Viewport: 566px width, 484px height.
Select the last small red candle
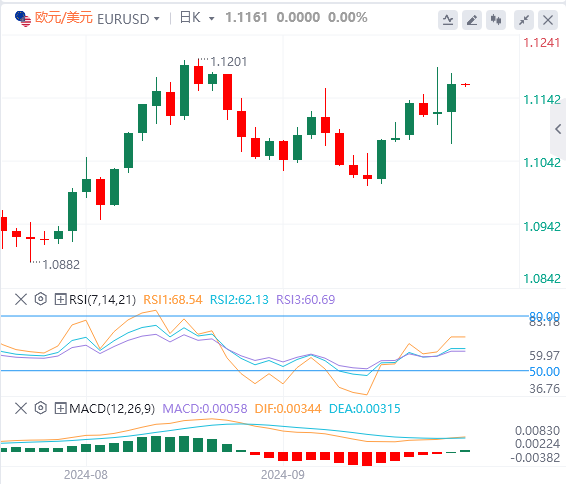[x=466, y=85]
